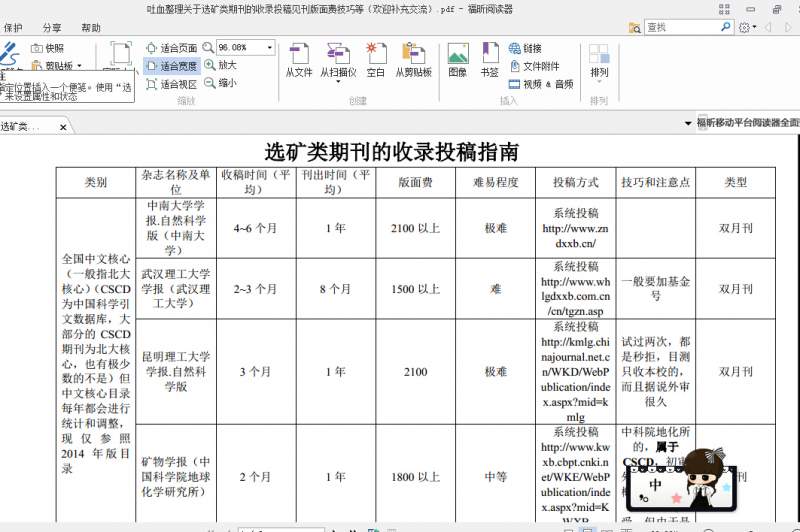This screenshot has width=800, height=532.
Task: Click the magnifier inside the 查找 box
Action: [x=726, y=27]
